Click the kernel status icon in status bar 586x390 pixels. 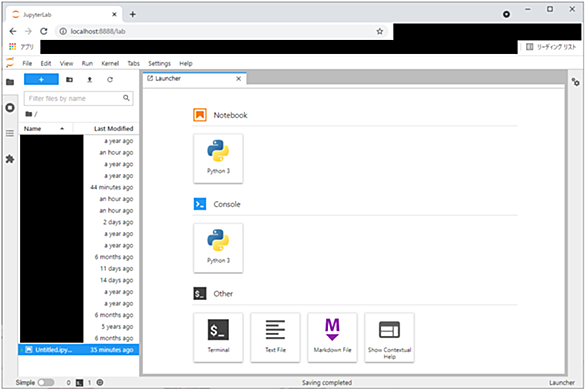pos(100,382)
